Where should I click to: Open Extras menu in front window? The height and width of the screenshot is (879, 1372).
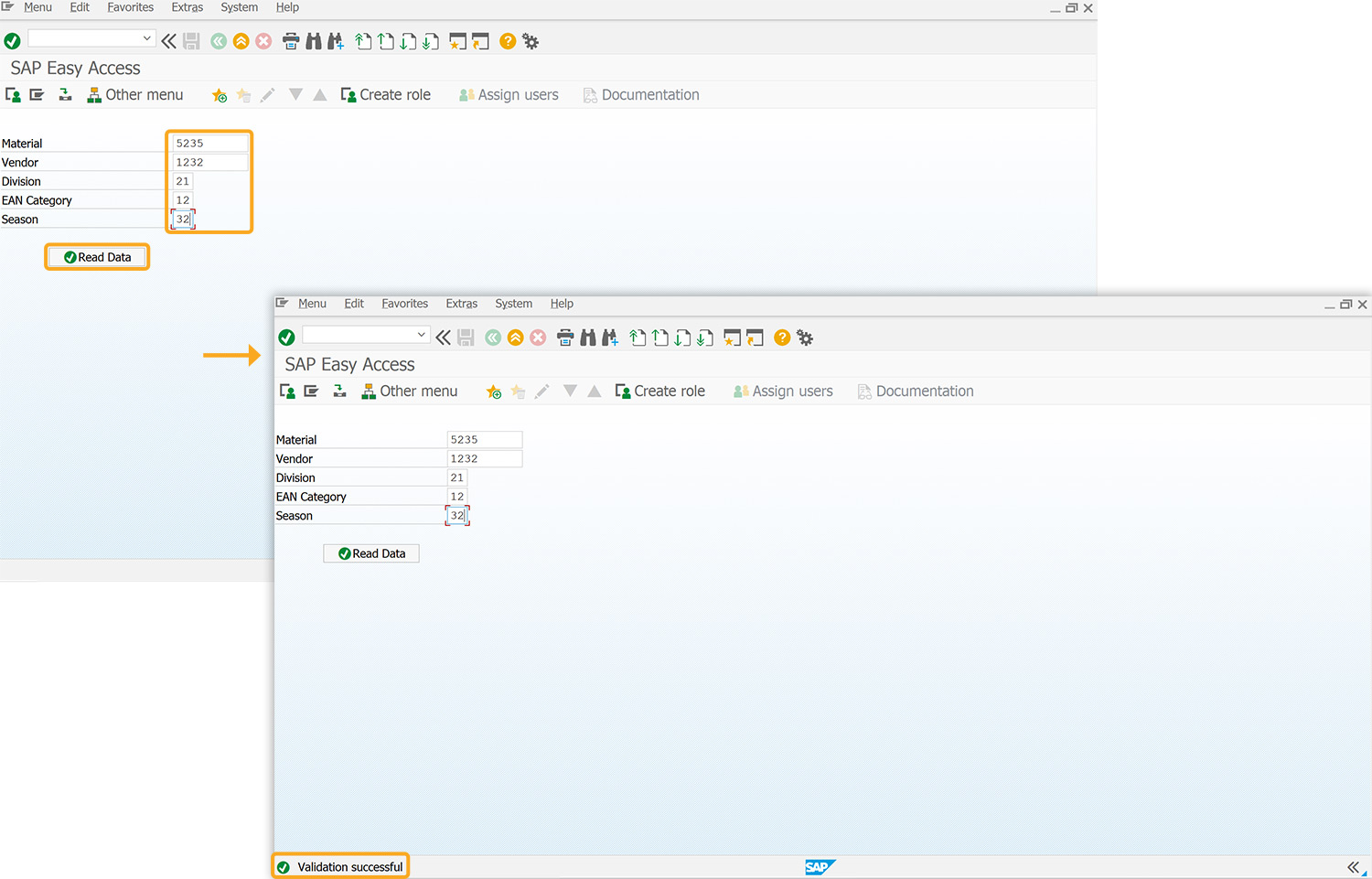pos(462,304)
